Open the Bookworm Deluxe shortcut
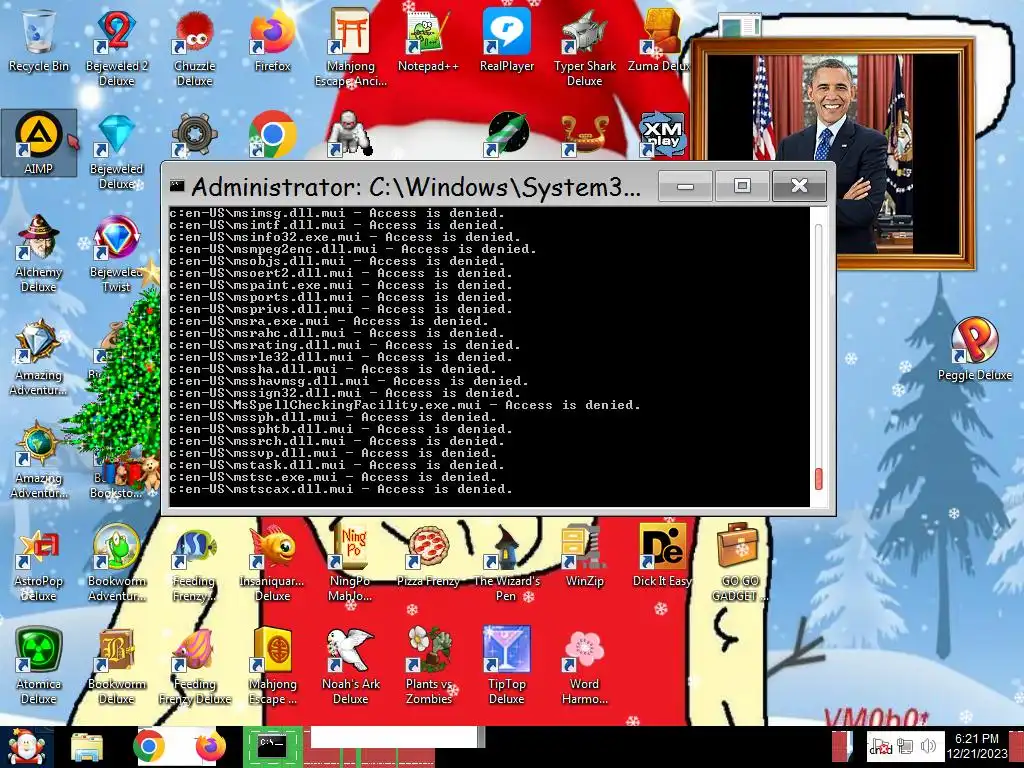 click(x=117, y=666)
